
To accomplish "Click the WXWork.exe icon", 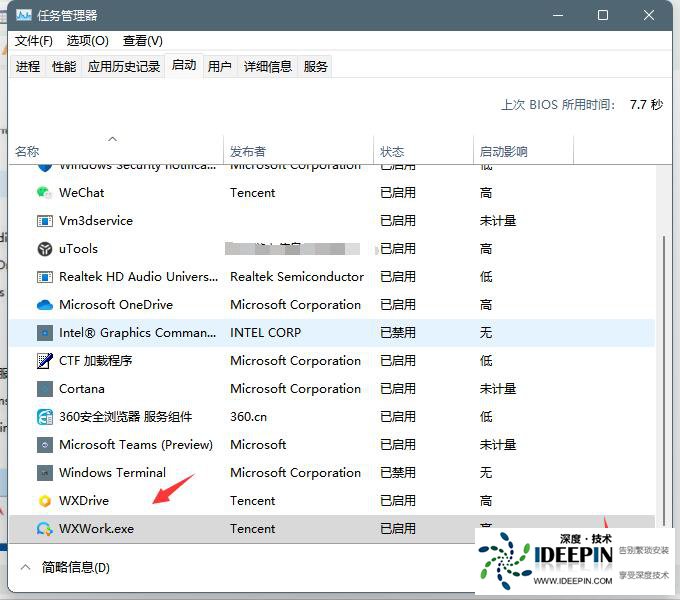I will 44,529.
